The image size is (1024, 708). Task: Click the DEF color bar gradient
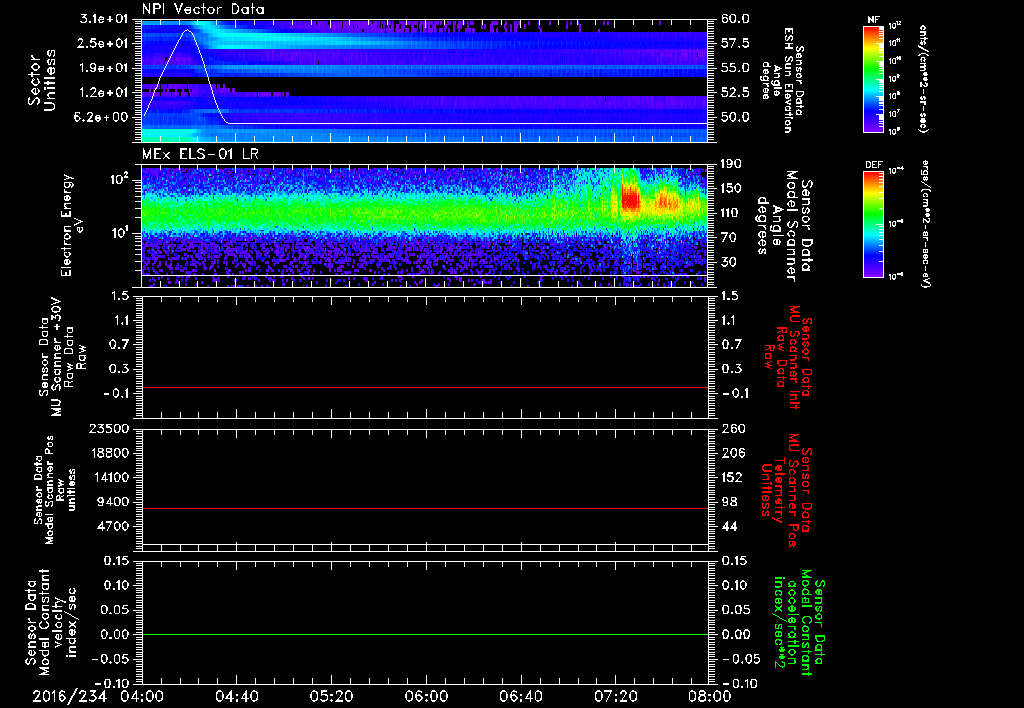pos(874,223)
